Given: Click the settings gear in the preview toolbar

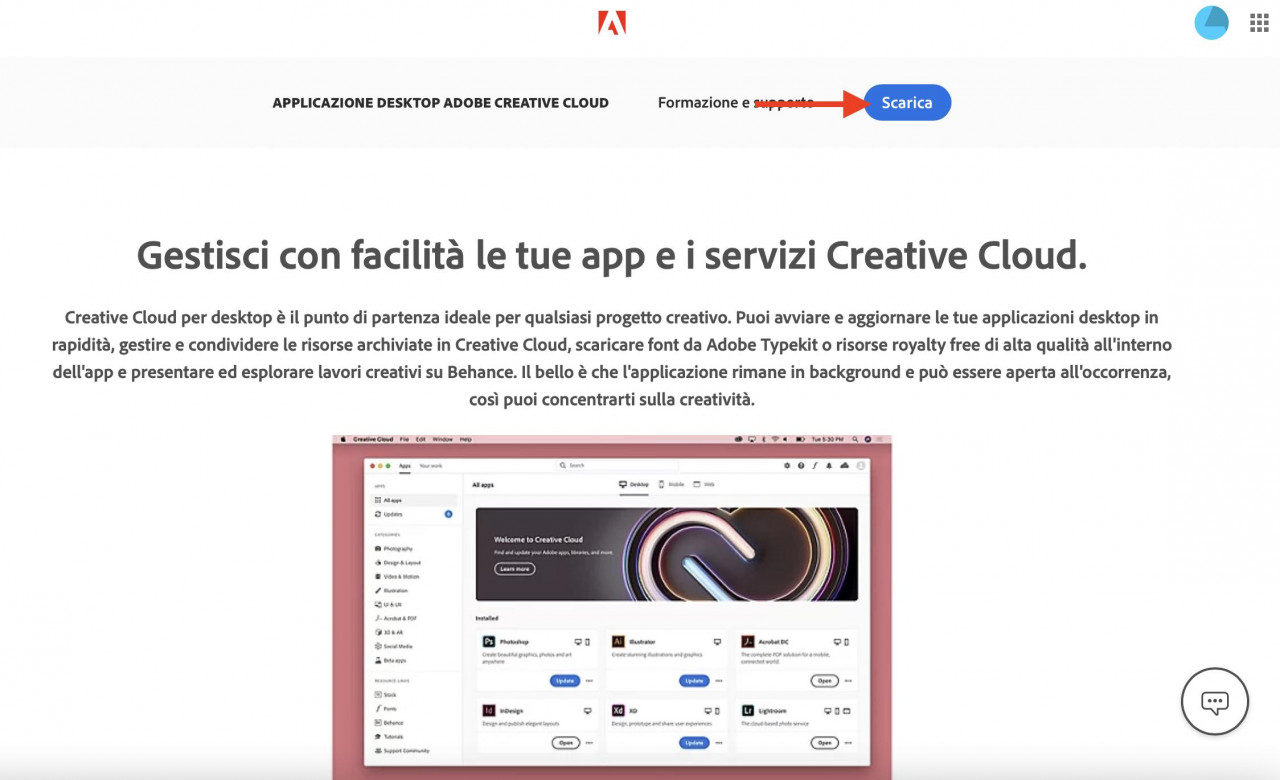Looking at the screenshot, I should (787, 465).
